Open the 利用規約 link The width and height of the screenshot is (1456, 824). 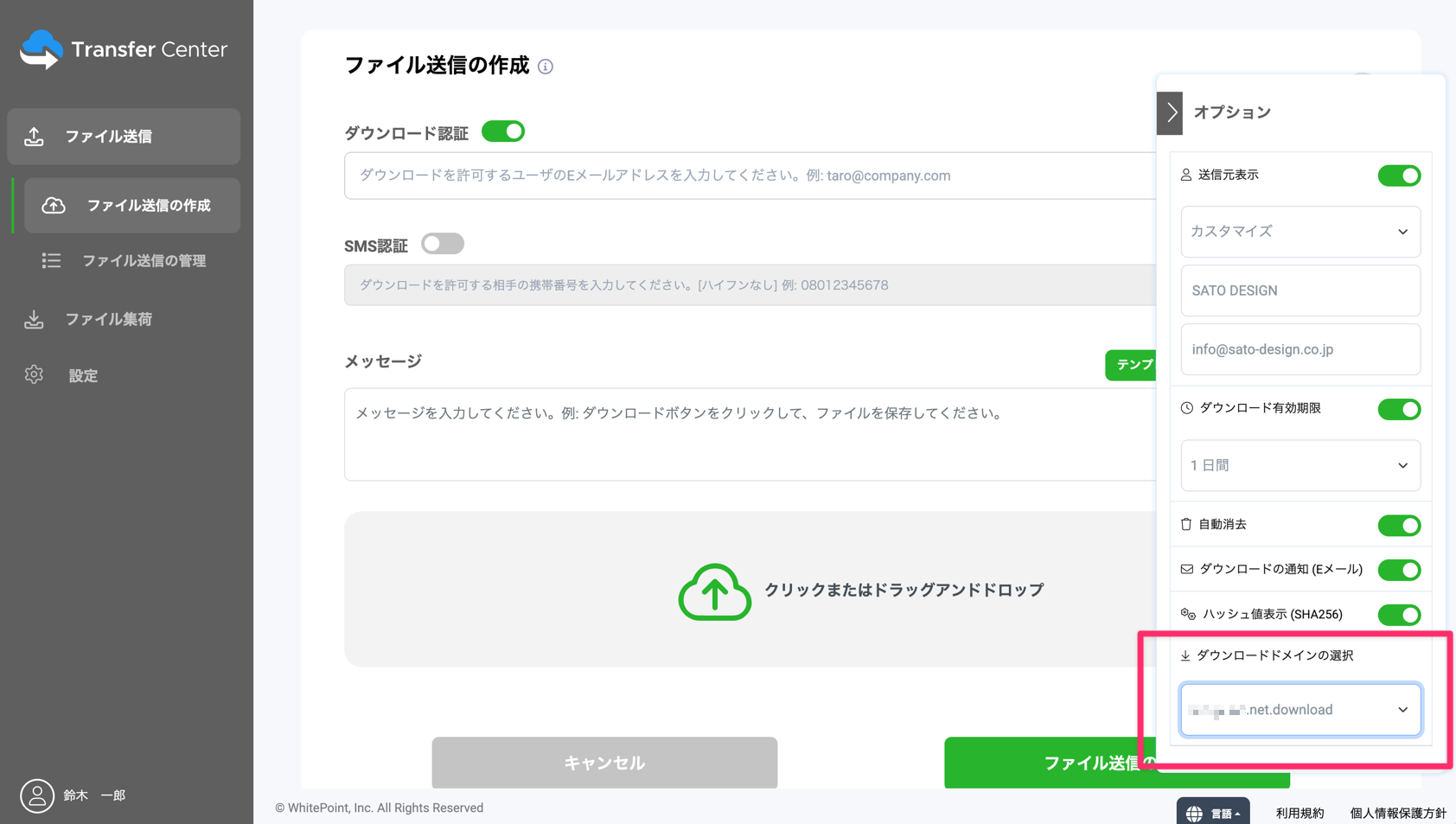pos(1299,812)
